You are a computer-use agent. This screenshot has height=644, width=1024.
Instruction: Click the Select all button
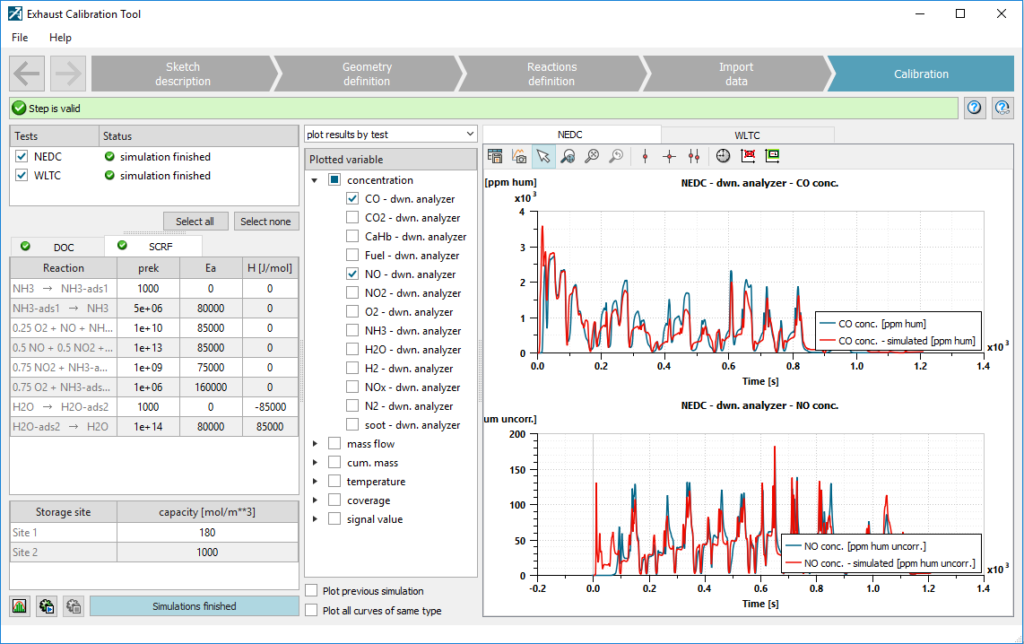pos(195,221)
